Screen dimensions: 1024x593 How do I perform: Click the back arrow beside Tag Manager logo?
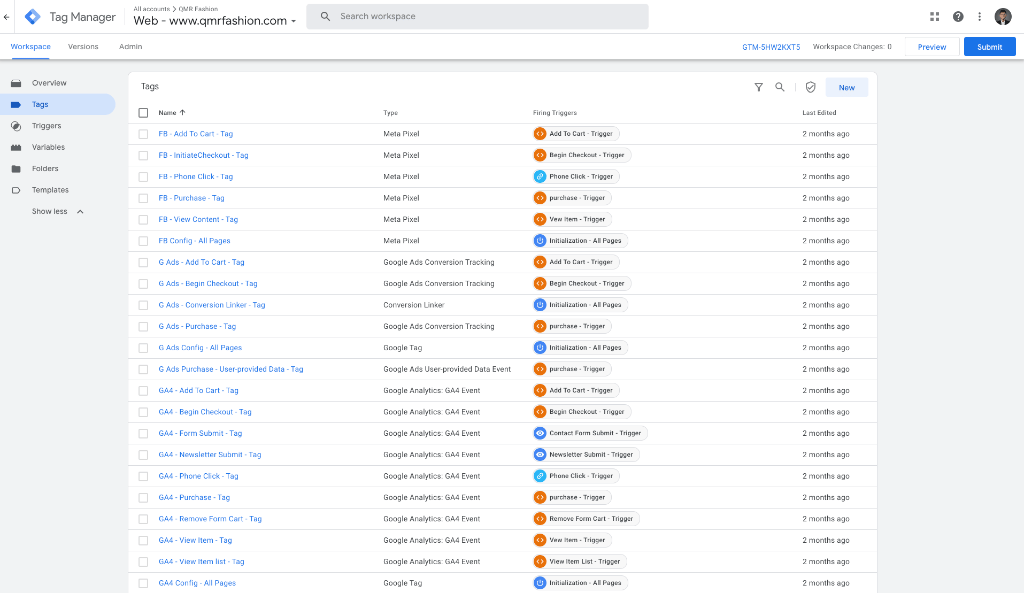(x=7, y=17)
